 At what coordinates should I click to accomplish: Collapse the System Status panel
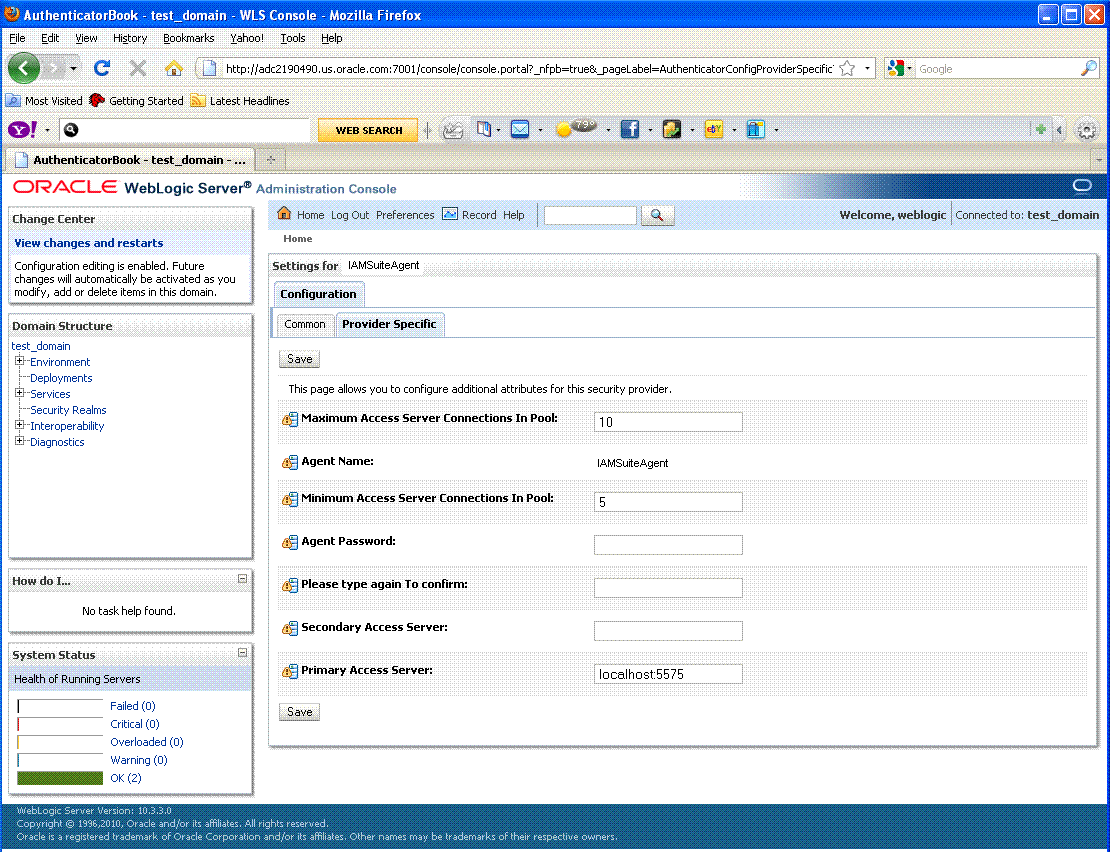point(241,654)
